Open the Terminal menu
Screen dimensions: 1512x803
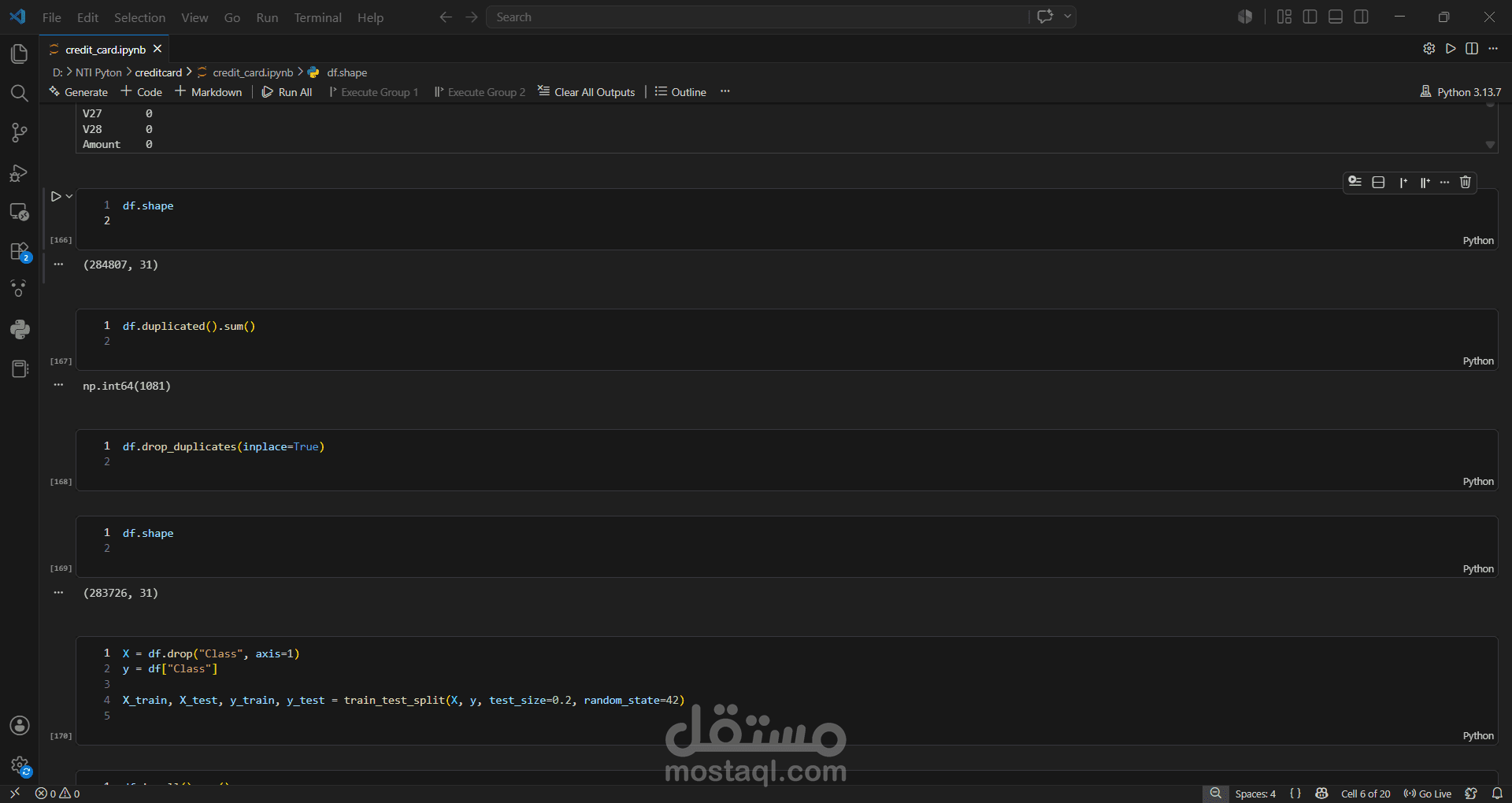pyautogui.click(x=318, y=17)
